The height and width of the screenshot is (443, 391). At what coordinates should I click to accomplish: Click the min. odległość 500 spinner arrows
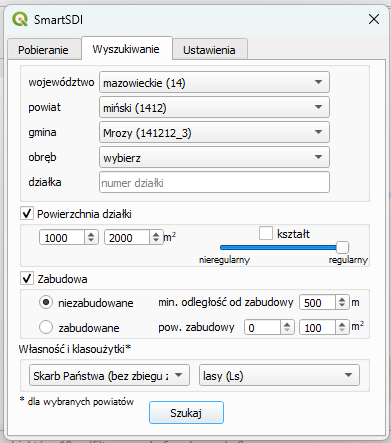click(x=342, y=302)
